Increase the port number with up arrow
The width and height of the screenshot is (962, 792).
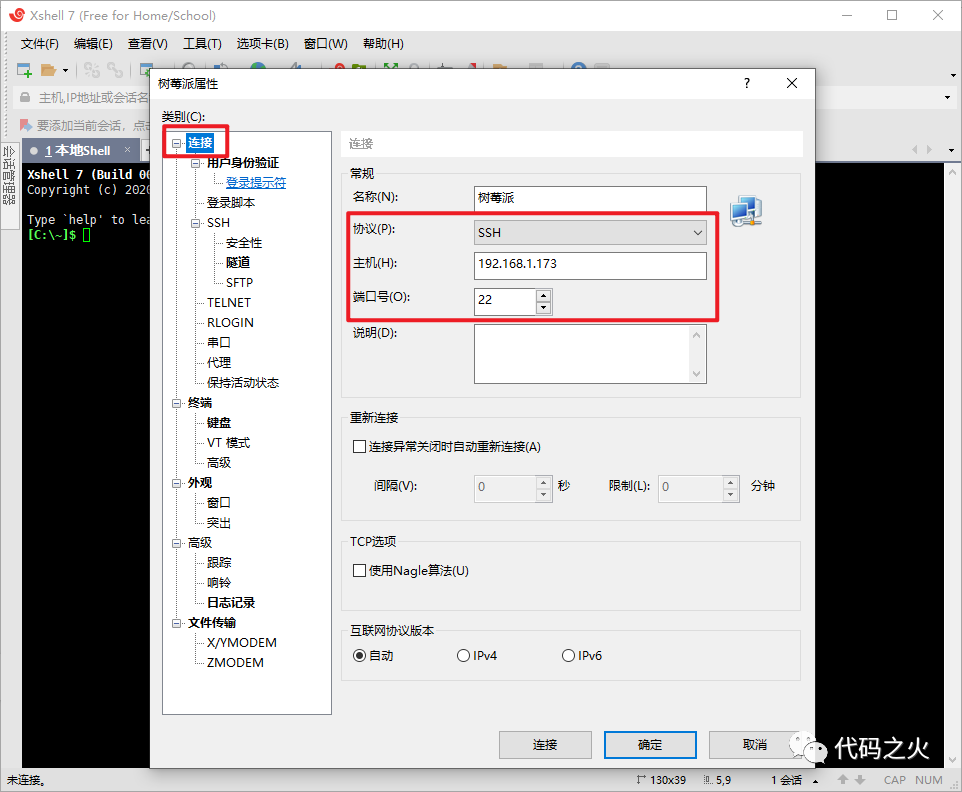(x=544, y=295)
